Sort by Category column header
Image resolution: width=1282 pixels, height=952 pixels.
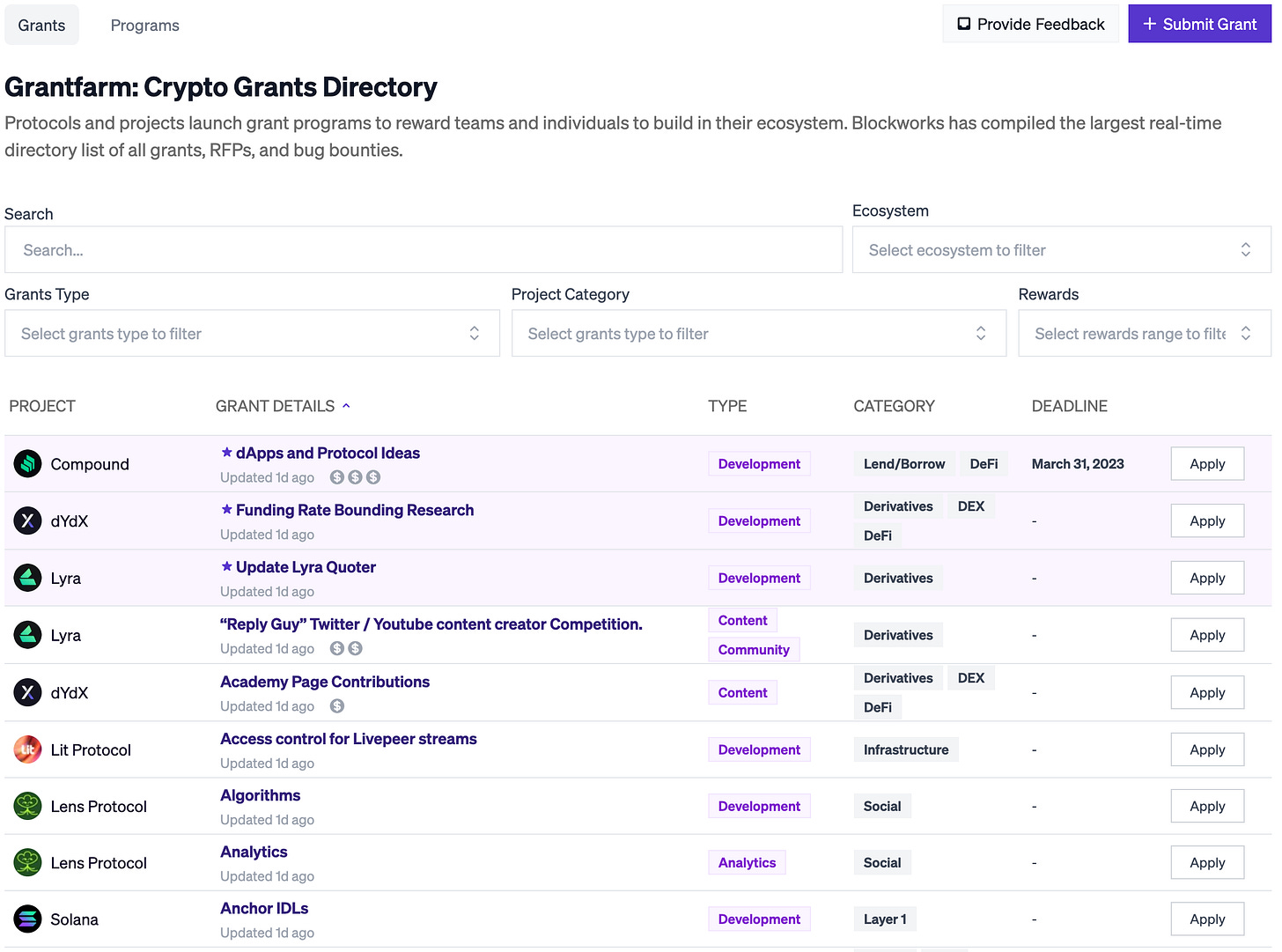point(894,406)
